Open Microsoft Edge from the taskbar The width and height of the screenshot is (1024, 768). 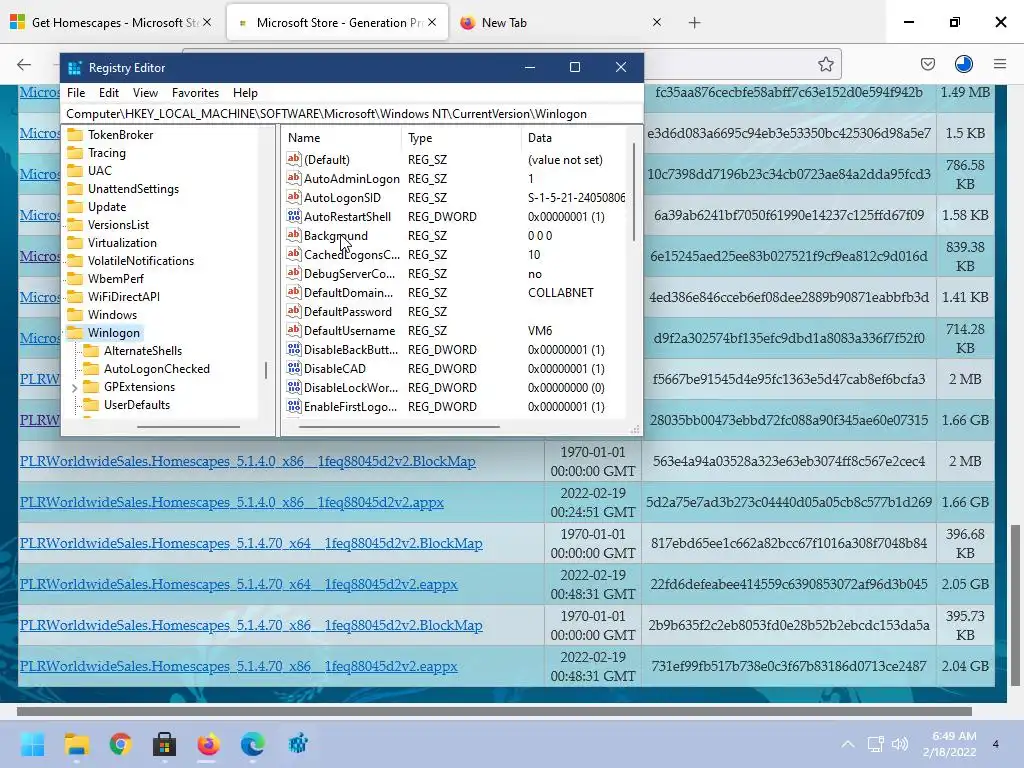(253, 744)
